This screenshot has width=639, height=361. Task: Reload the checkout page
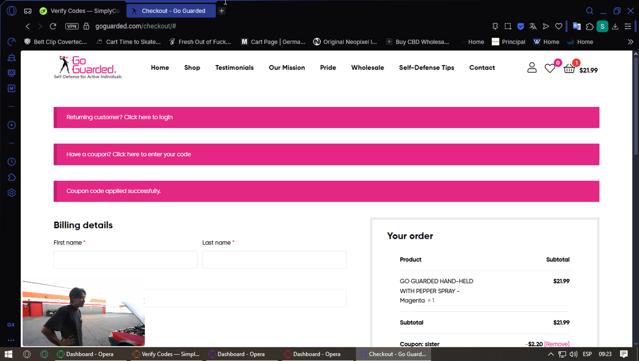[53, 26]
